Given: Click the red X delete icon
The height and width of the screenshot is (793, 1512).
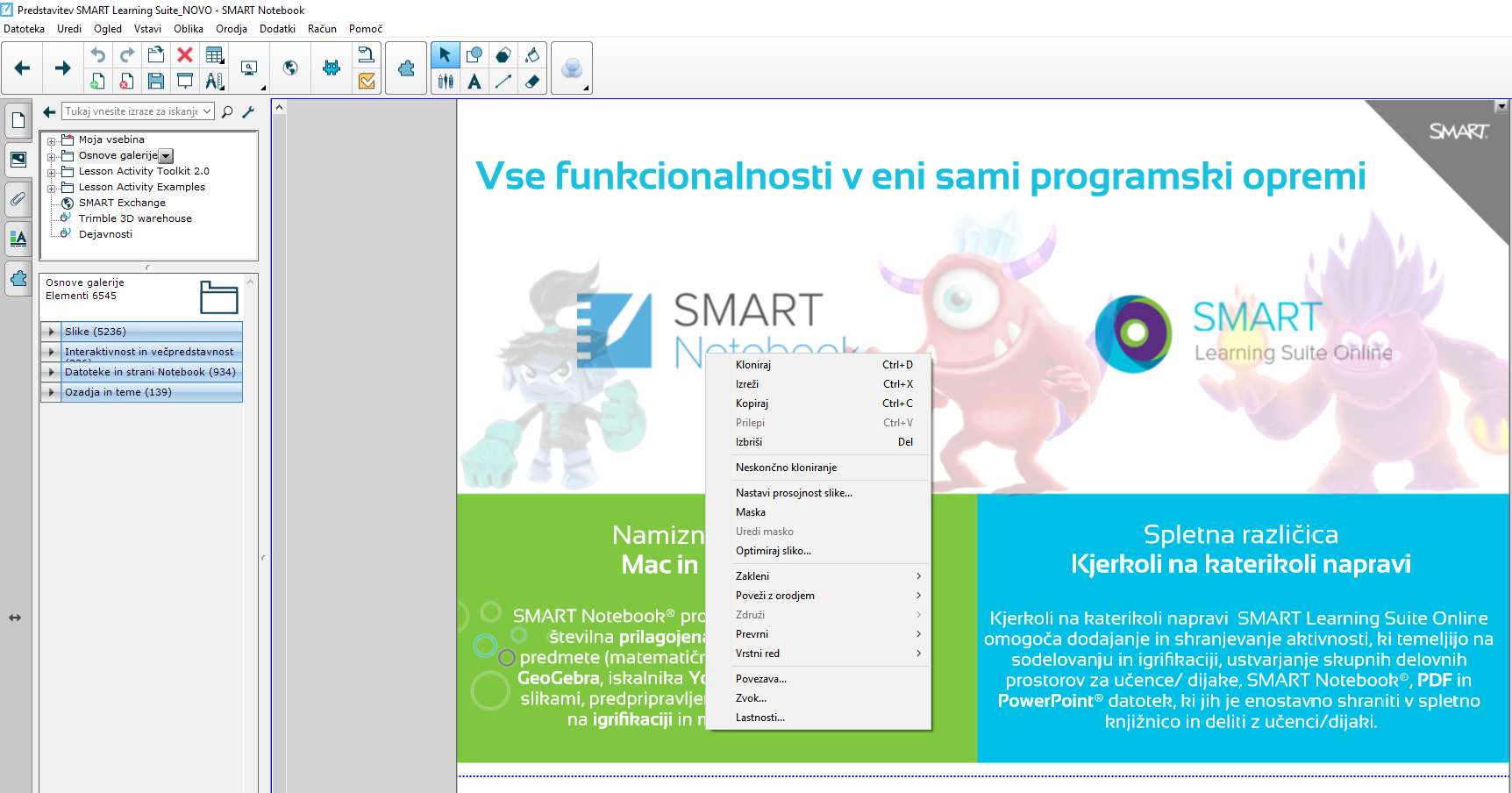Looking at the screenshot, I should click(185, 55).
